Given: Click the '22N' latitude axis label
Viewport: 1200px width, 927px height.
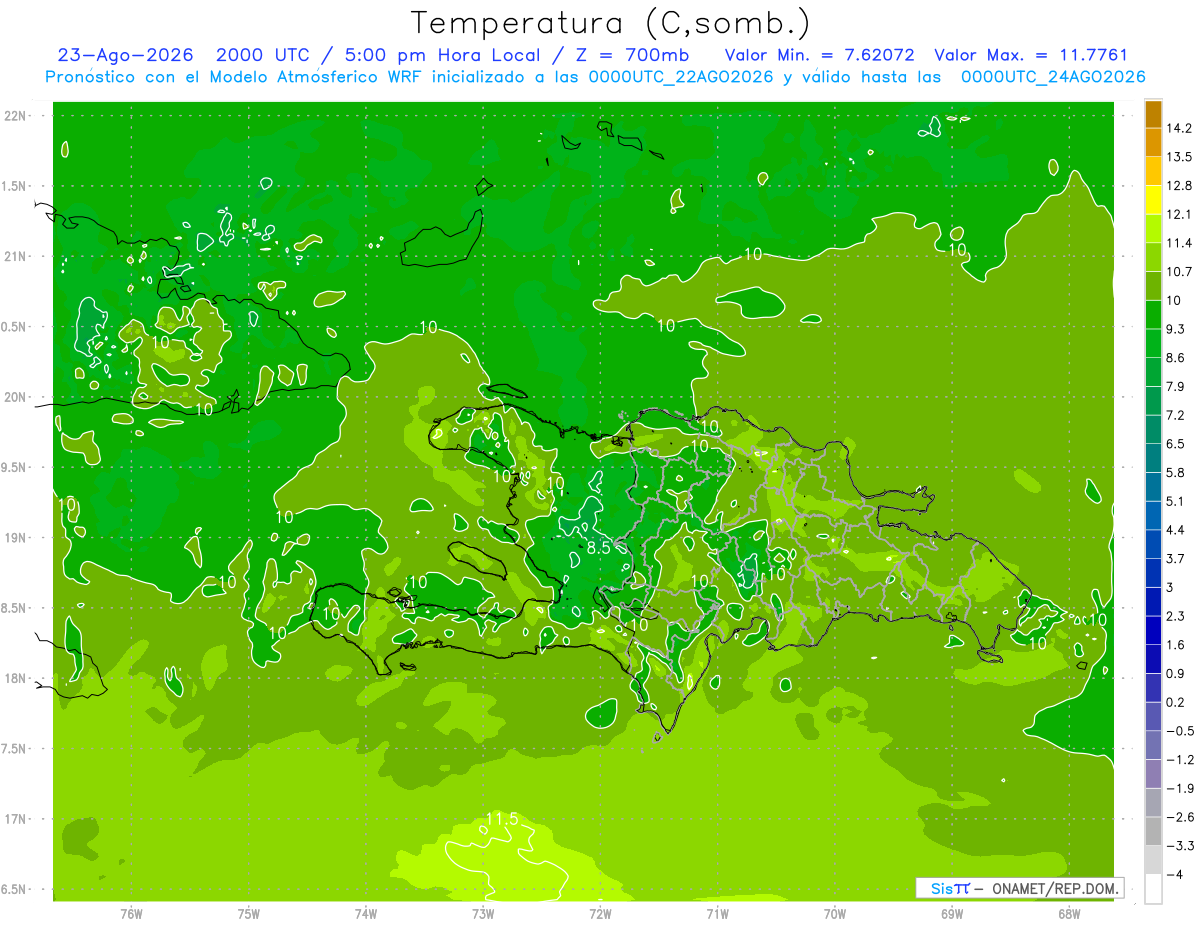Looking at the screenshot, I should pyautogui.click(x=15, y=116).
